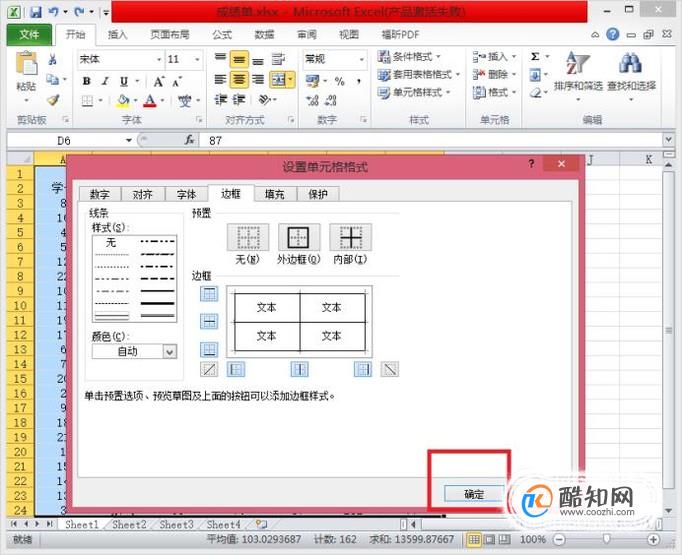
Task: Align text left in ribbon
Action: pyautogui.click(x=221, y=79)
